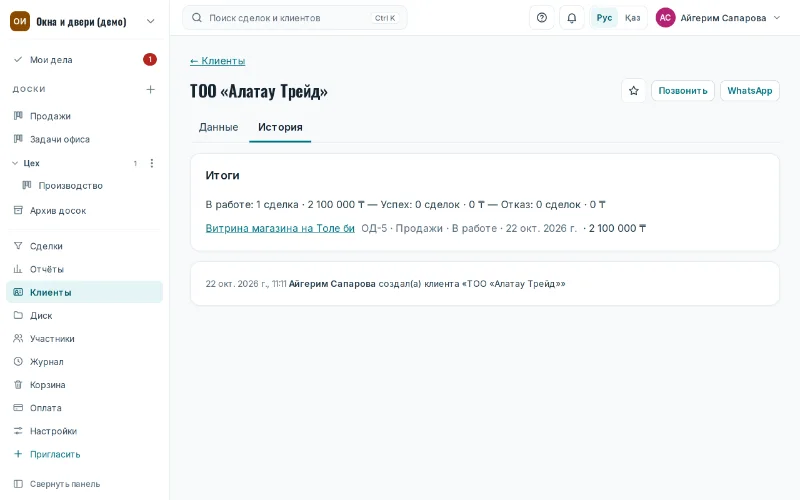Click the ОД-5 · Продажи deal details
The width and height of the screenshot is (800, 500).
pyautogui.click(x=469, y=228)
